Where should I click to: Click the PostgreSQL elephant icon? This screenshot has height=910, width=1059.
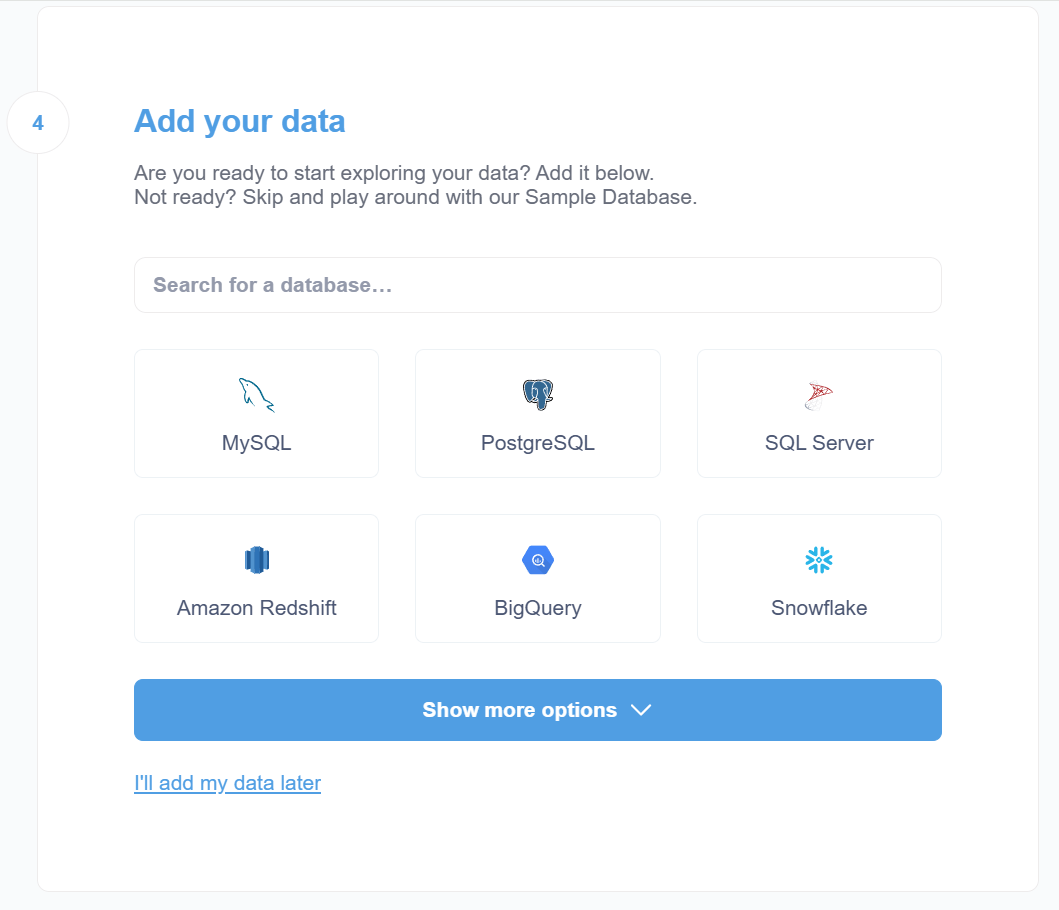[537, 394]
